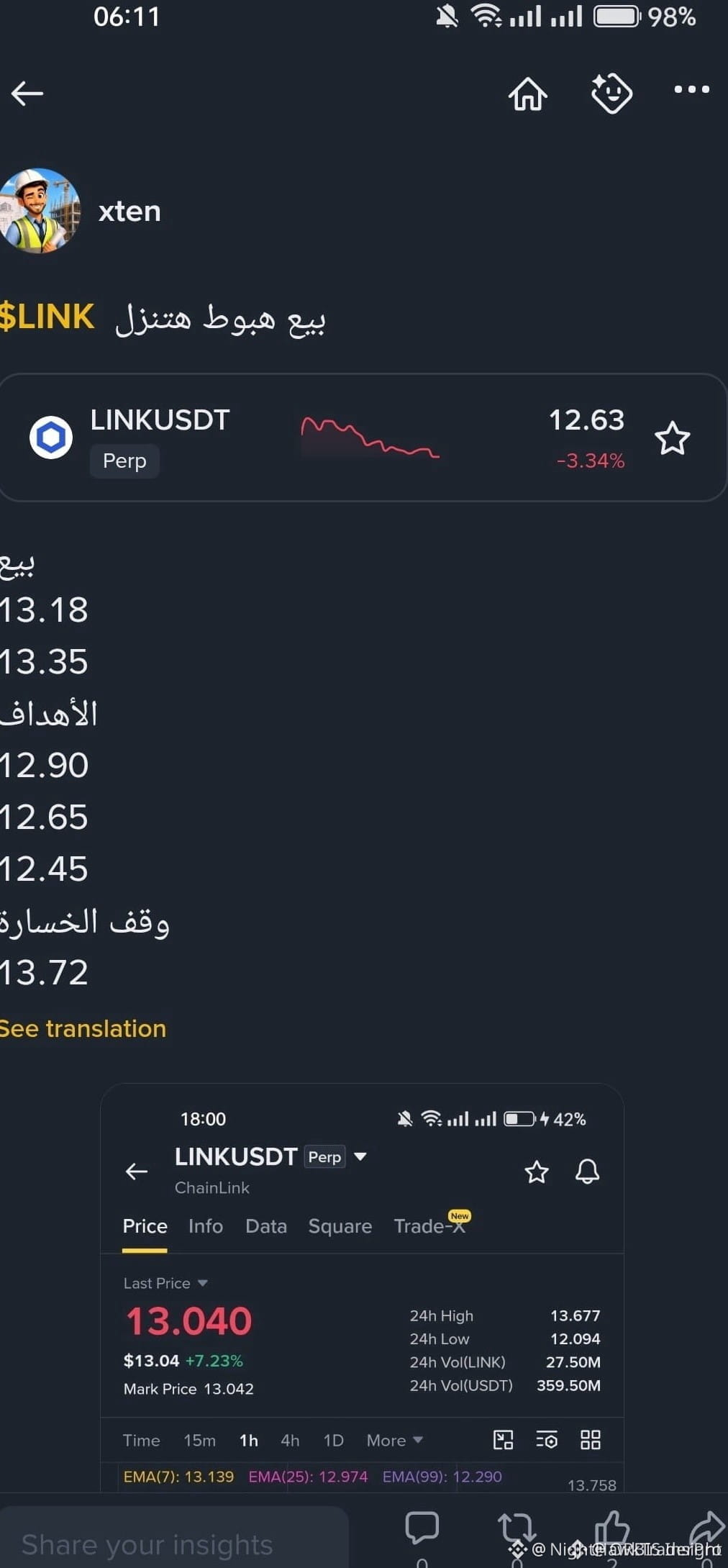Screen dimensions: 728x1568
Task: Open the LINKUSDT Perp price card
Action: pyautogui.click(x=363, y=438)
